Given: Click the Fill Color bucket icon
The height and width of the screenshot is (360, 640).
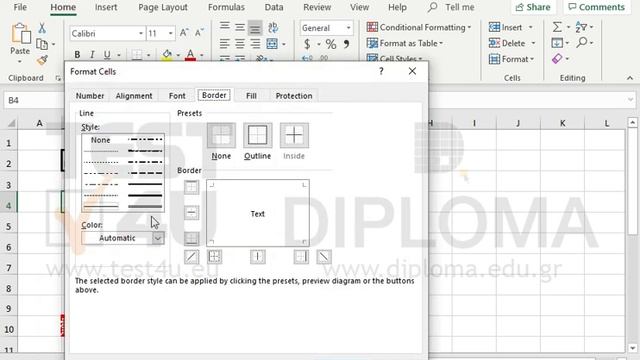Looking at the screenshot, I should [x=167, y=55].
